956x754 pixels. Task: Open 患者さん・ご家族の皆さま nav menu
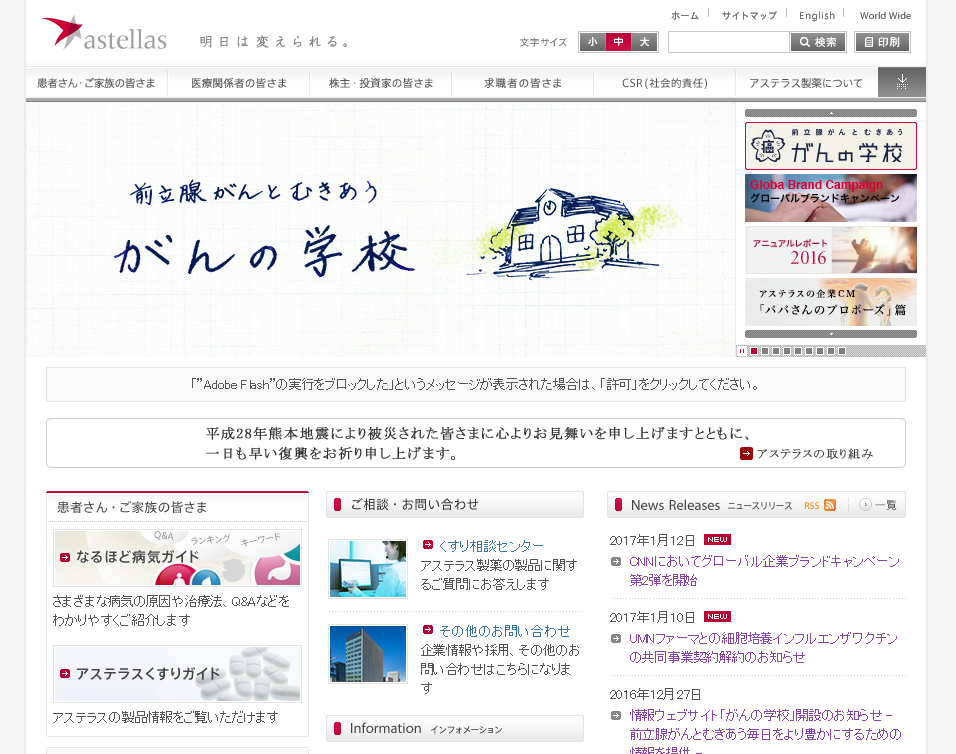click(x=96, y=83)
